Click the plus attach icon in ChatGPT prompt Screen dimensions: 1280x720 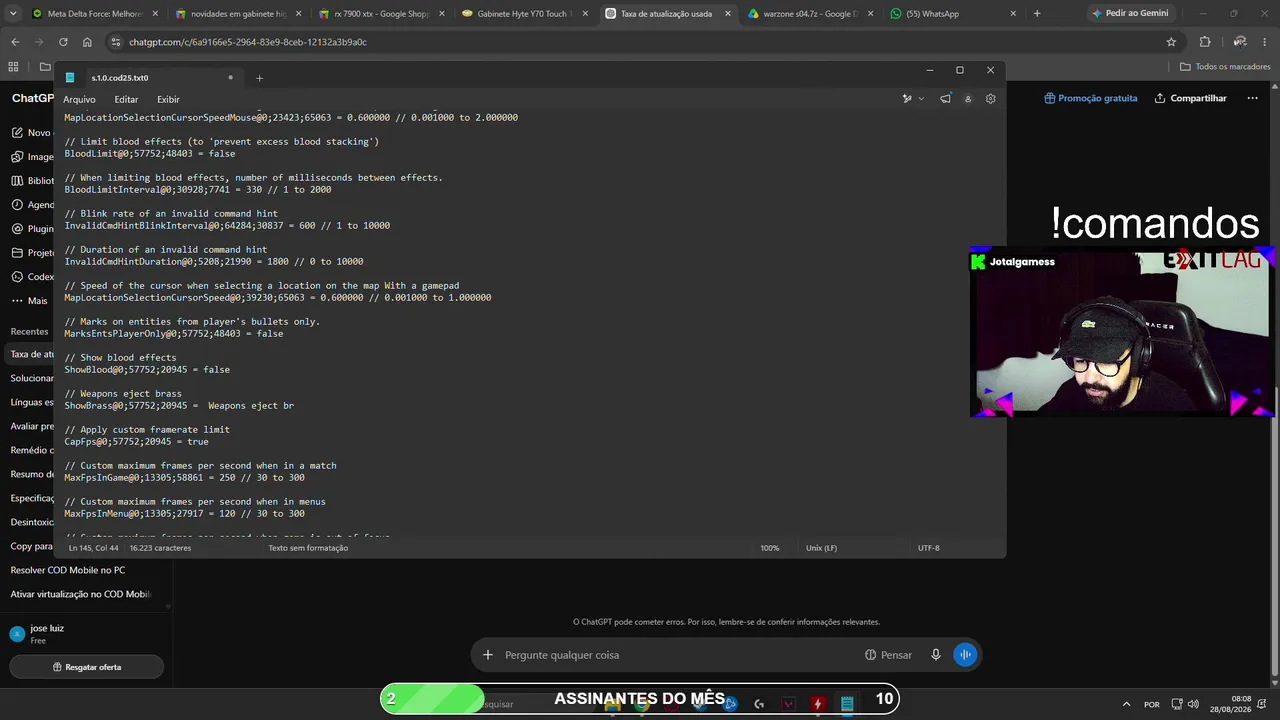tap(488, 655)
